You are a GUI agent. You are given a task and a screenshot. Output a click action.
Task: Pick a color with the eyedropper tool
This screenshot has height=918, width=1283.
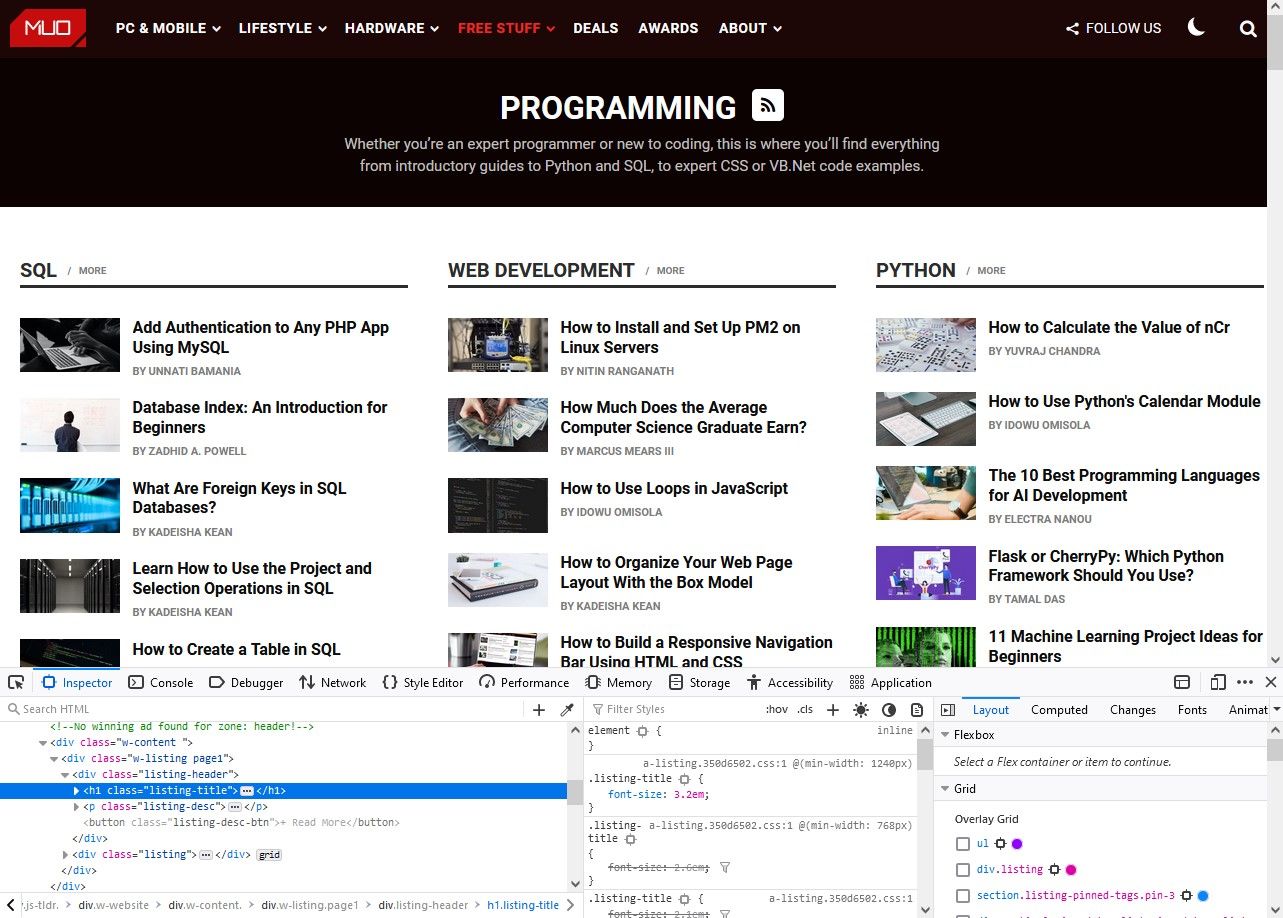click(567, 710)
